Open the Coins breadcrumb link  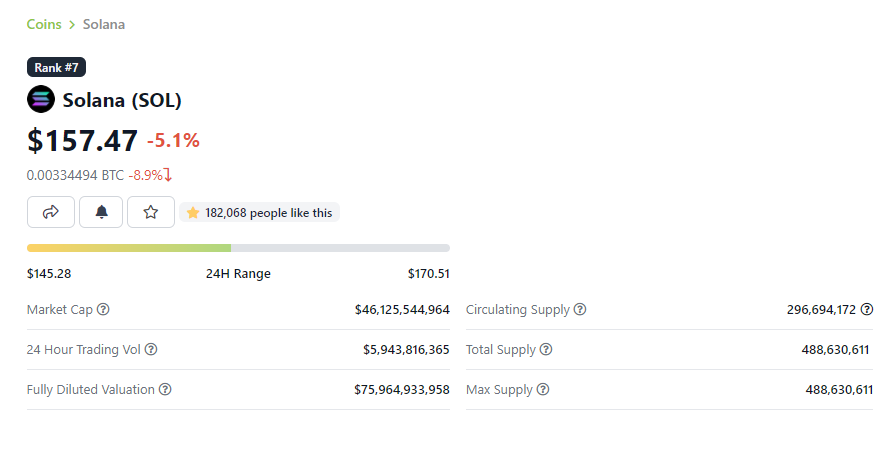(x=44, y=25)
